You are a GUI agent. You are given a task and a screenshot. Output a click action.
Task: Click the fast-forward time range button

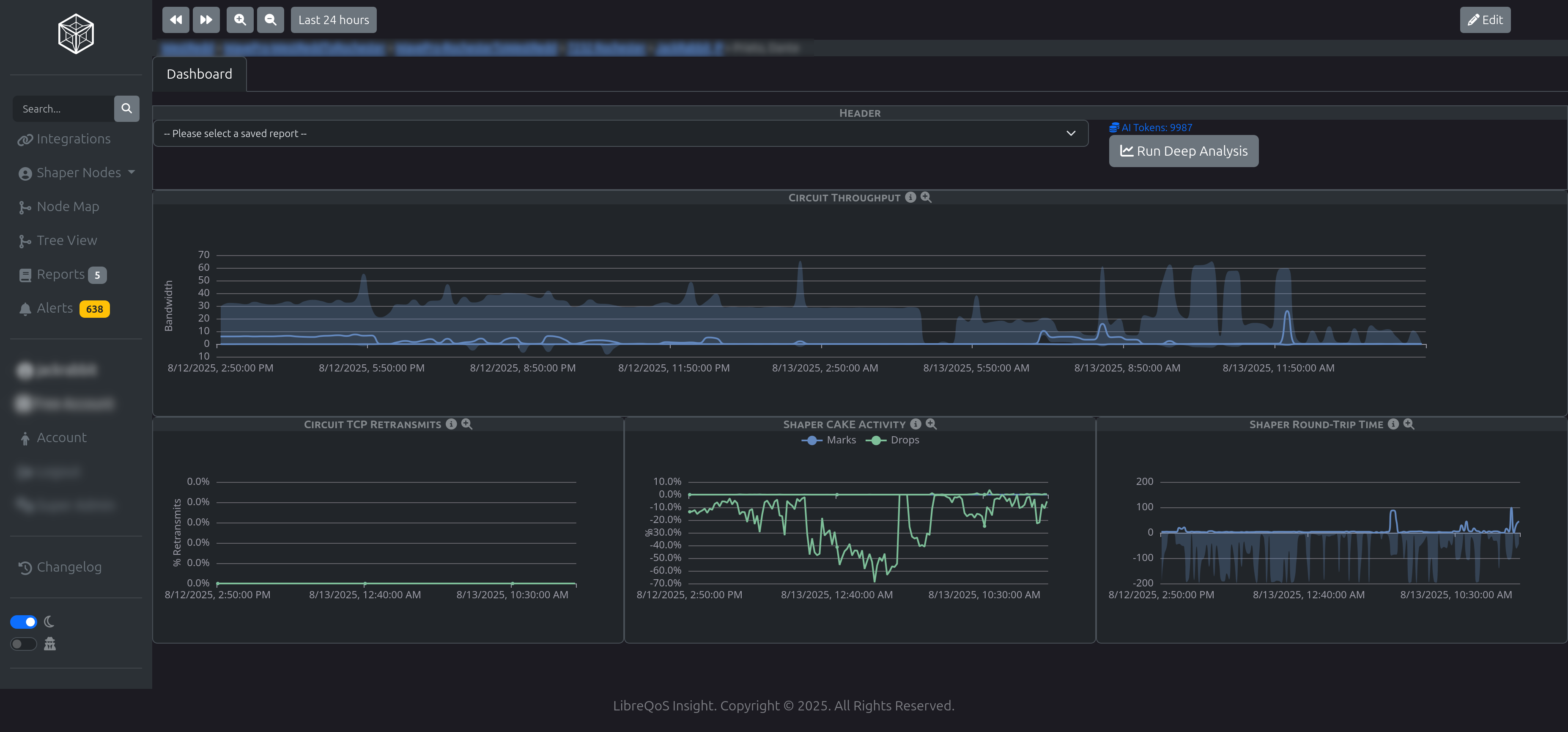click(206, 20)
